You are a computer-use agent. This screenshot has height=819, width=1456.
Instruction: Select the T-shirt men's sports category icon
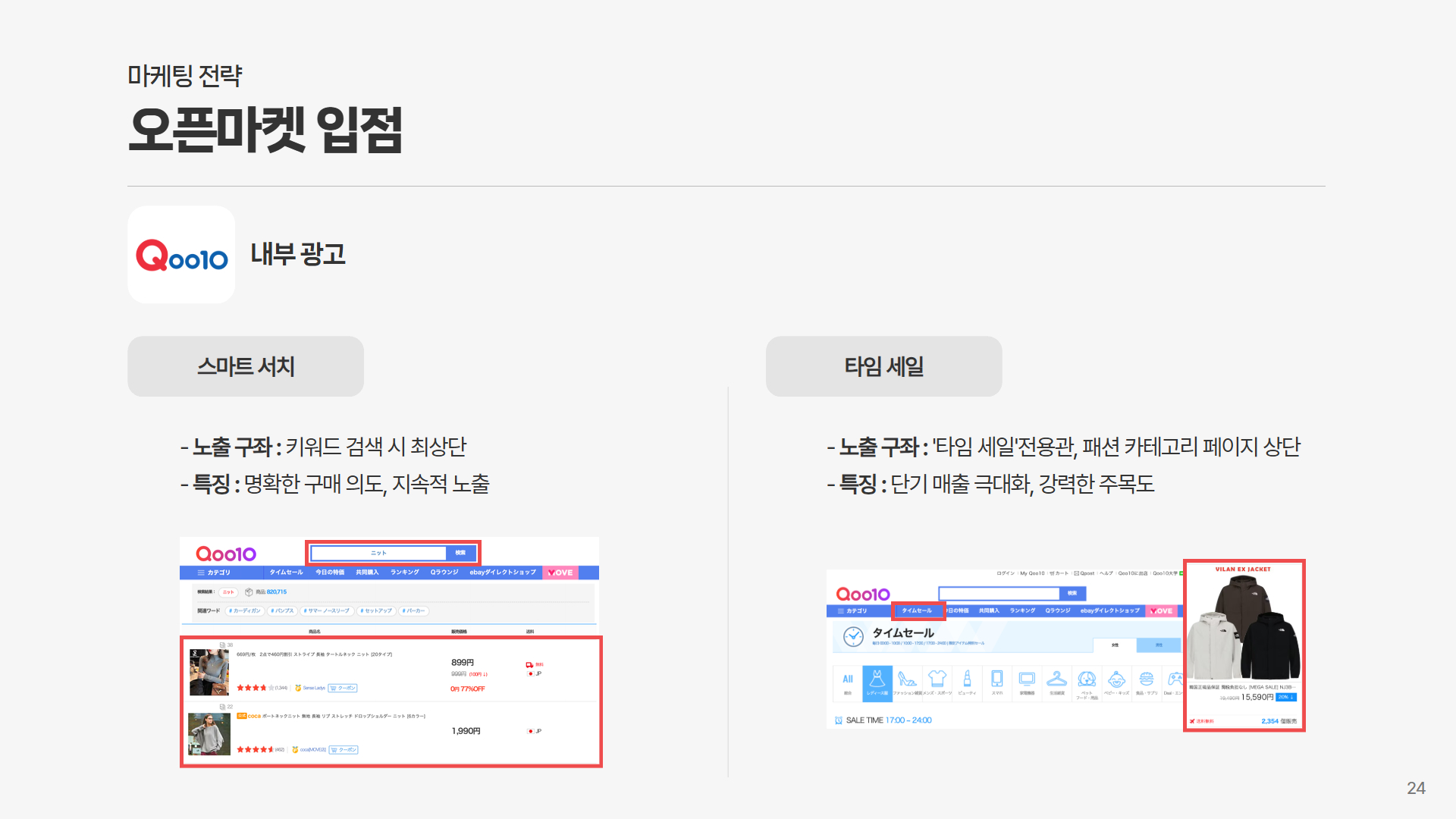pyautogui.click(x=937, y=680)
